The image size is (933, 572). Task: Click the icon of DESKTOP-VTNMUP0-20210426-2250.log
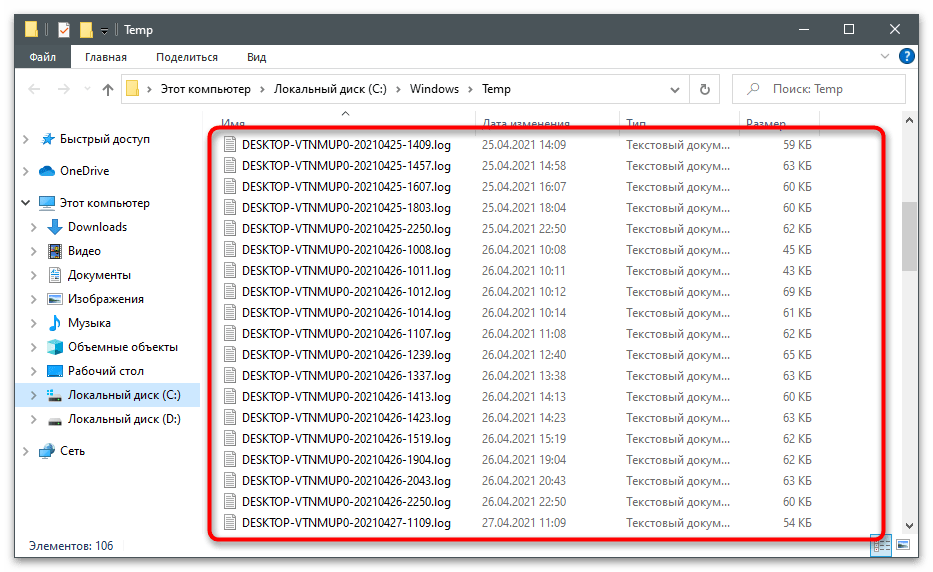pyautogui.click(x=230, y=502)
